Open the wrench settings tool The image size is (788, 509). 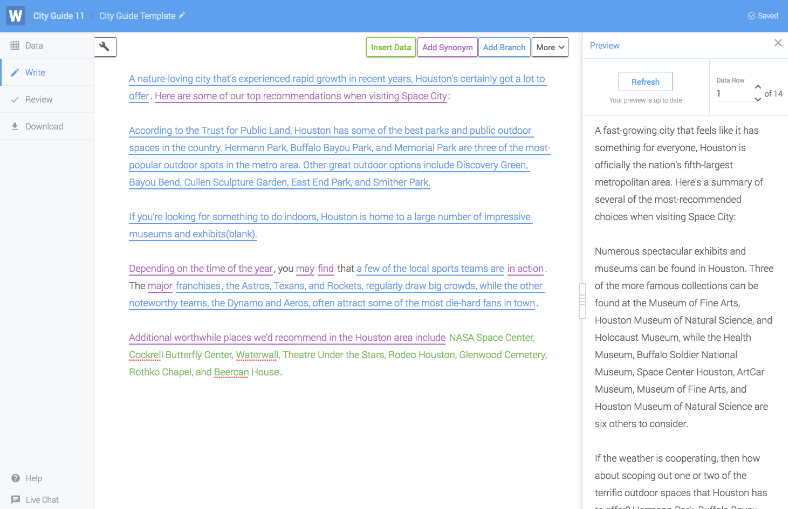point(106,46)
